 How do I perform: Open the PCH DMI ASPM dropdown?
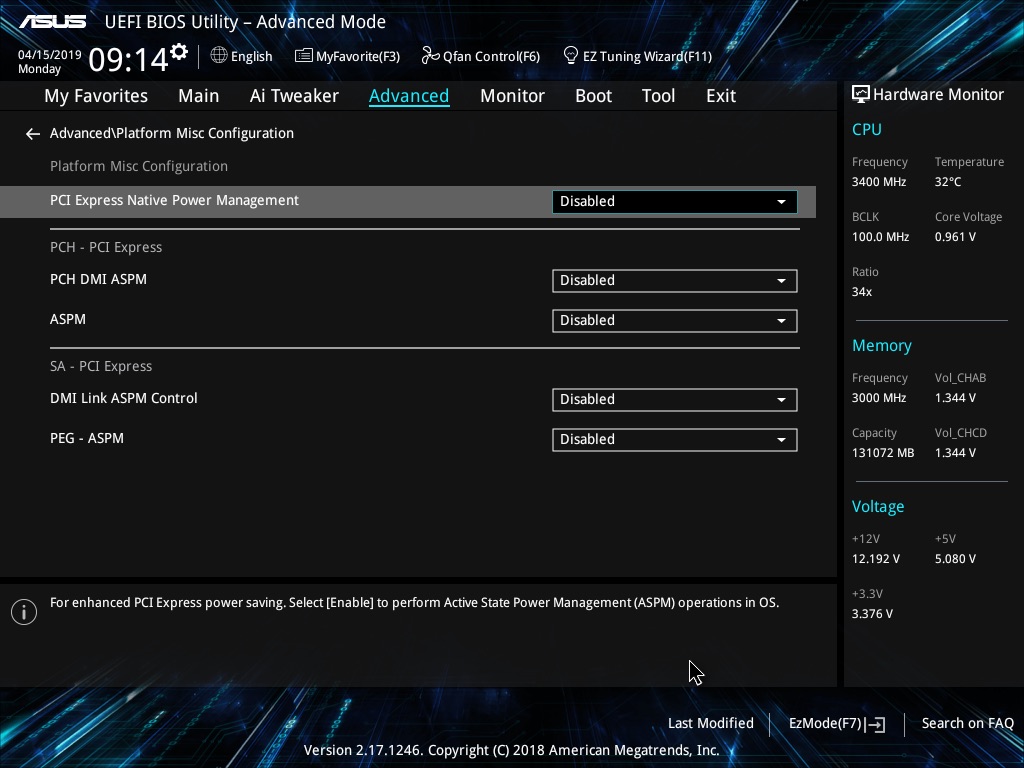click(x=675, y=281)
